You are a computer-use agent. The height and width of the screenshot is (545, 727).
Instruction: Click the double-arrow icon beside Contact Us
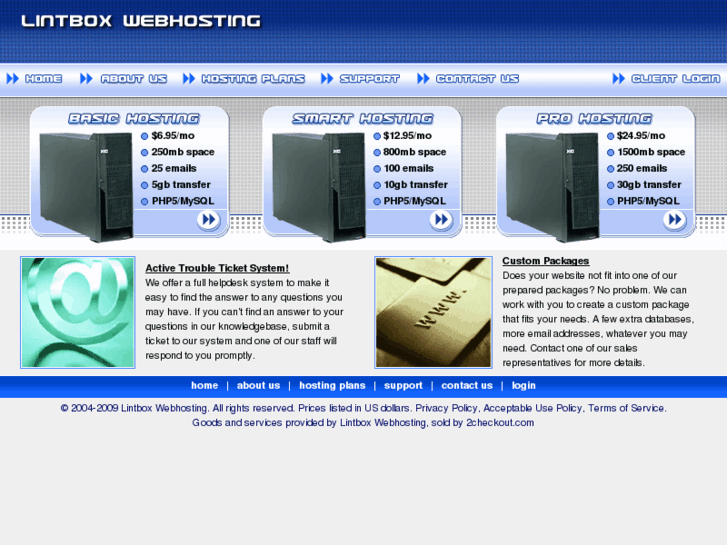tap(423, 79)
